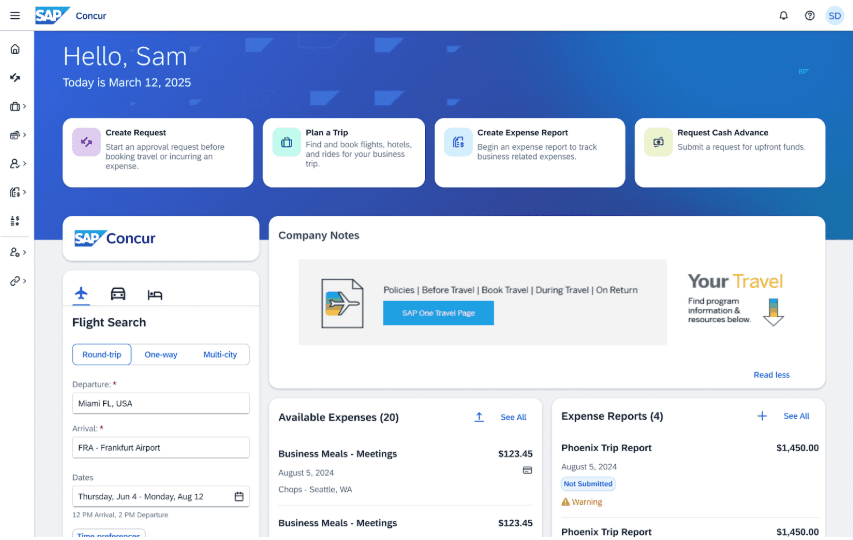
Task: Open the calendar date picker icon
Action: click(x=239, y=496)
